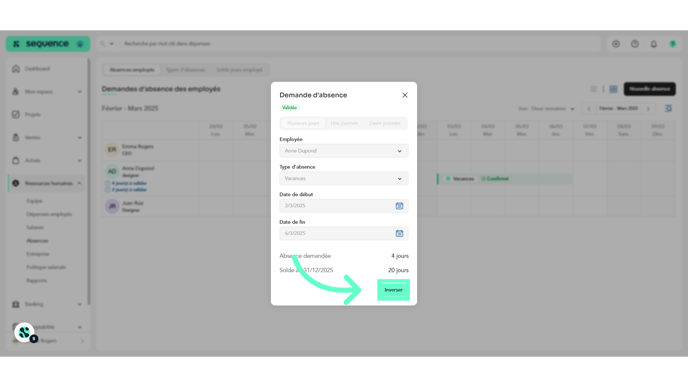This screenshot has height=387, width=688.
Task: Click the Ventes sidebar icon
Action: (x=16, y=137)
